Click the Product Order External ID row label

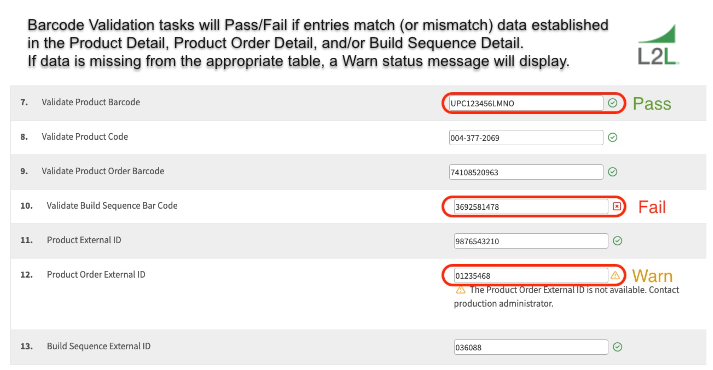pos(96,275)
